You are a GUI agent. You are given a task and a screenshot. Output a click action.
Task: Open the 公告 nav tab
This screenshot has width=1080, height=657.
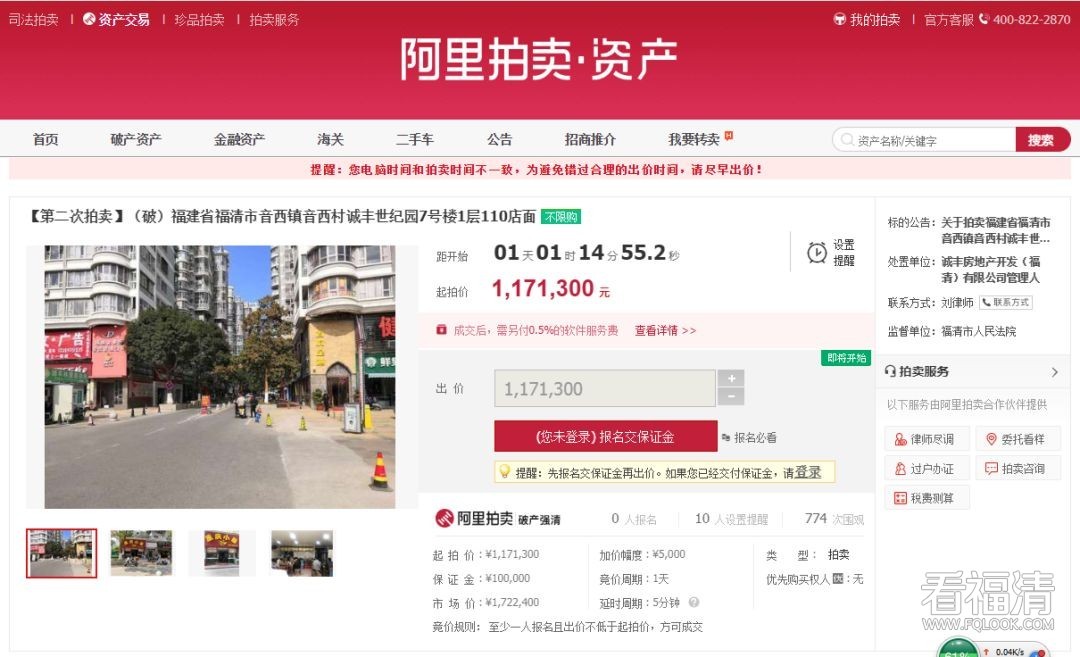point(499,140)
